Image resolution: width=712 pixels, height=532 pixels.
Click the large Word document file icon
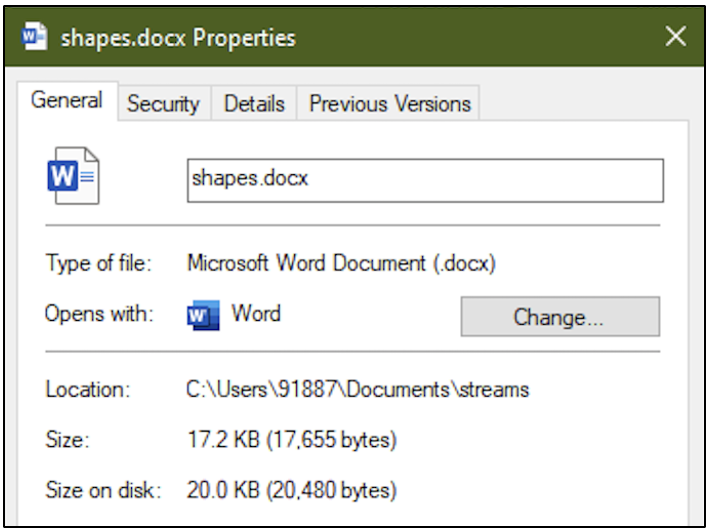click(73, 176)
